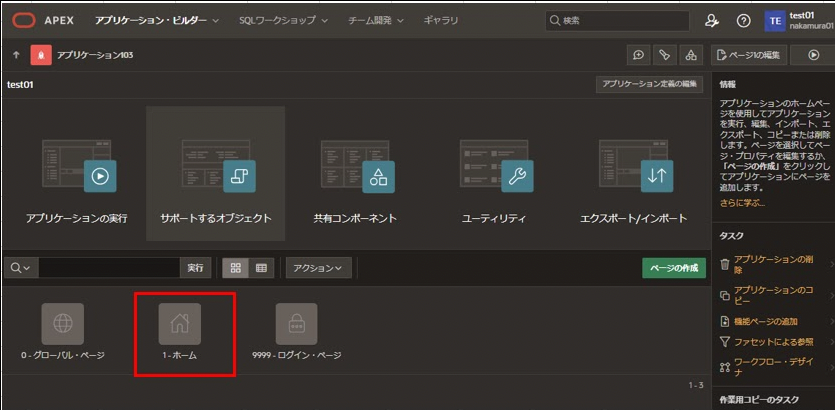The height and width of the screenshot is (410, 835).
Task: Click the run page play button
Action: tap(812, 55)
